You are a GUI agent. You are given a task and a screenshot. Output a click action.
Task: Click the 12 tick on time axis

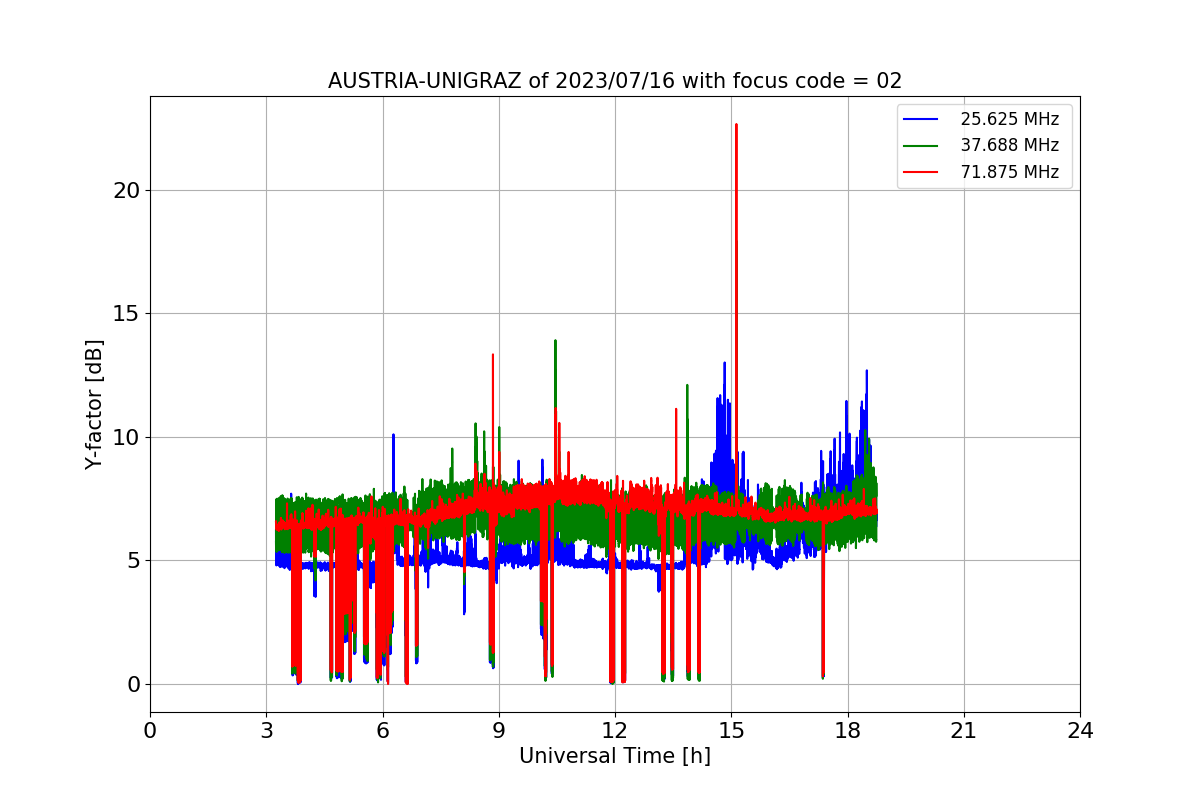point(615,731)
